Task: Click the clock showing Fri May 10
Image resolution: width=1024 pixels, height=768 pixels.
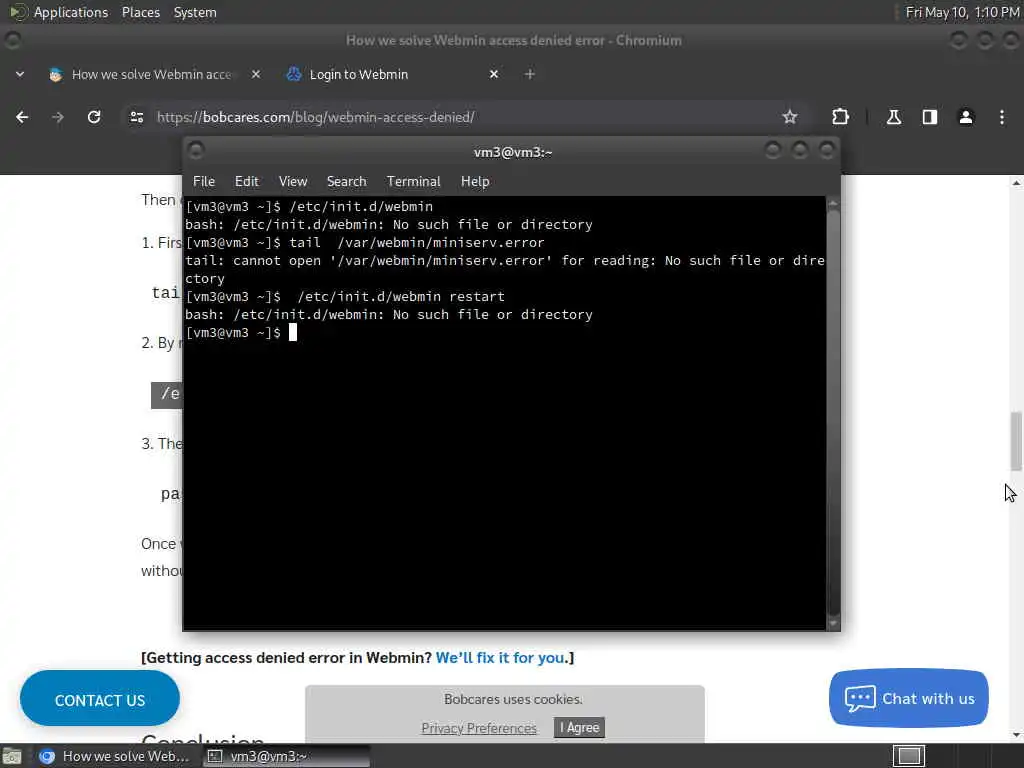Action: [x=962, y=12]
